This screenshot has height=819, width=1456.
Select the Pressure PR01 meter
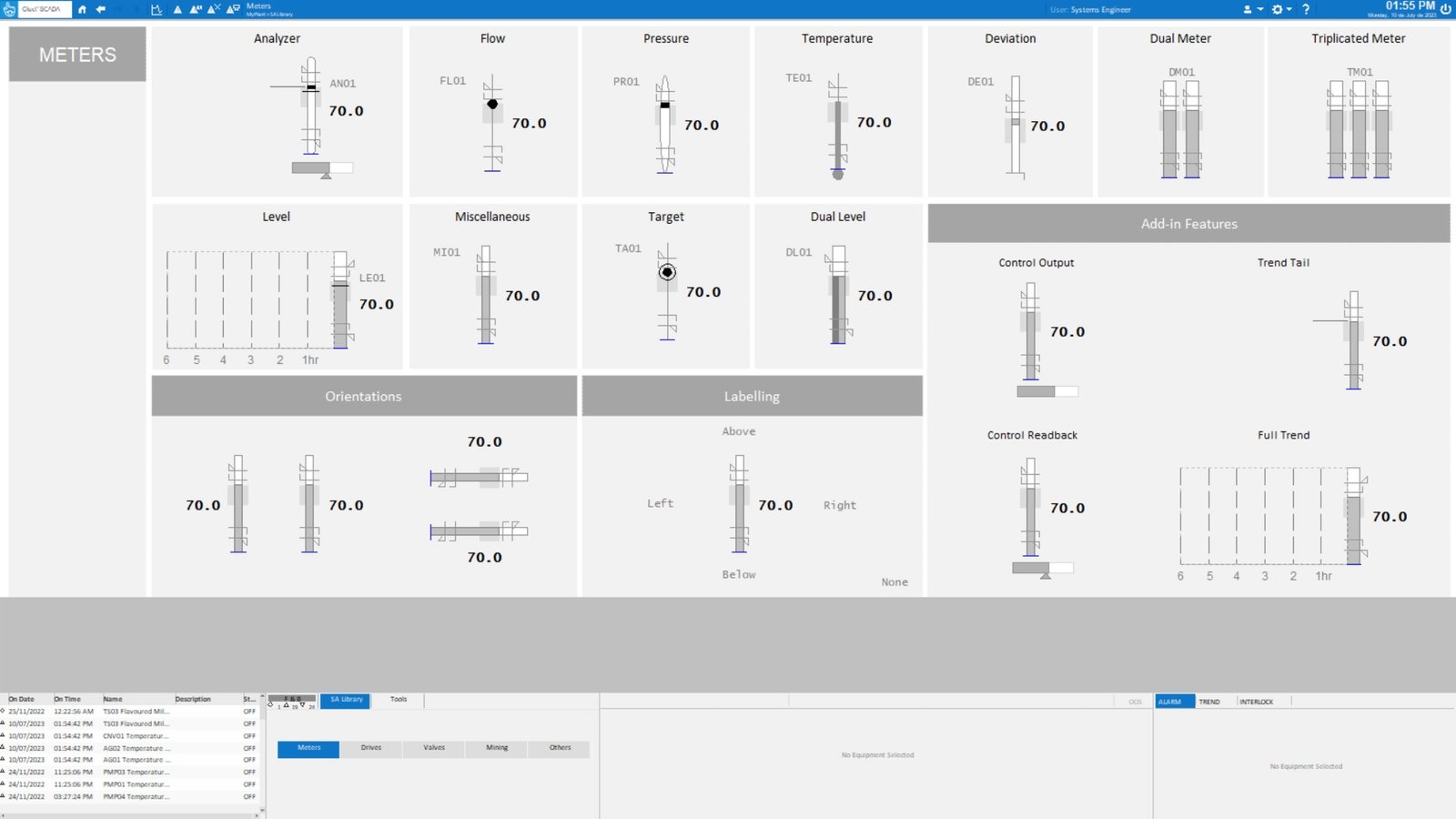(665, 124)
